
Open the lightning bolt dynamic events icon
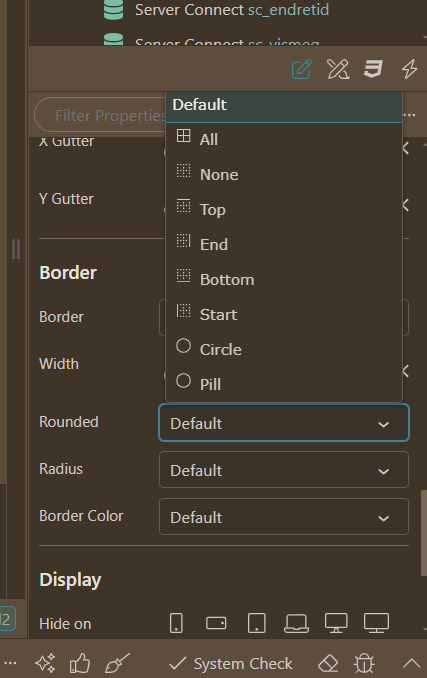pyautogui.click(x=409, y=69)
